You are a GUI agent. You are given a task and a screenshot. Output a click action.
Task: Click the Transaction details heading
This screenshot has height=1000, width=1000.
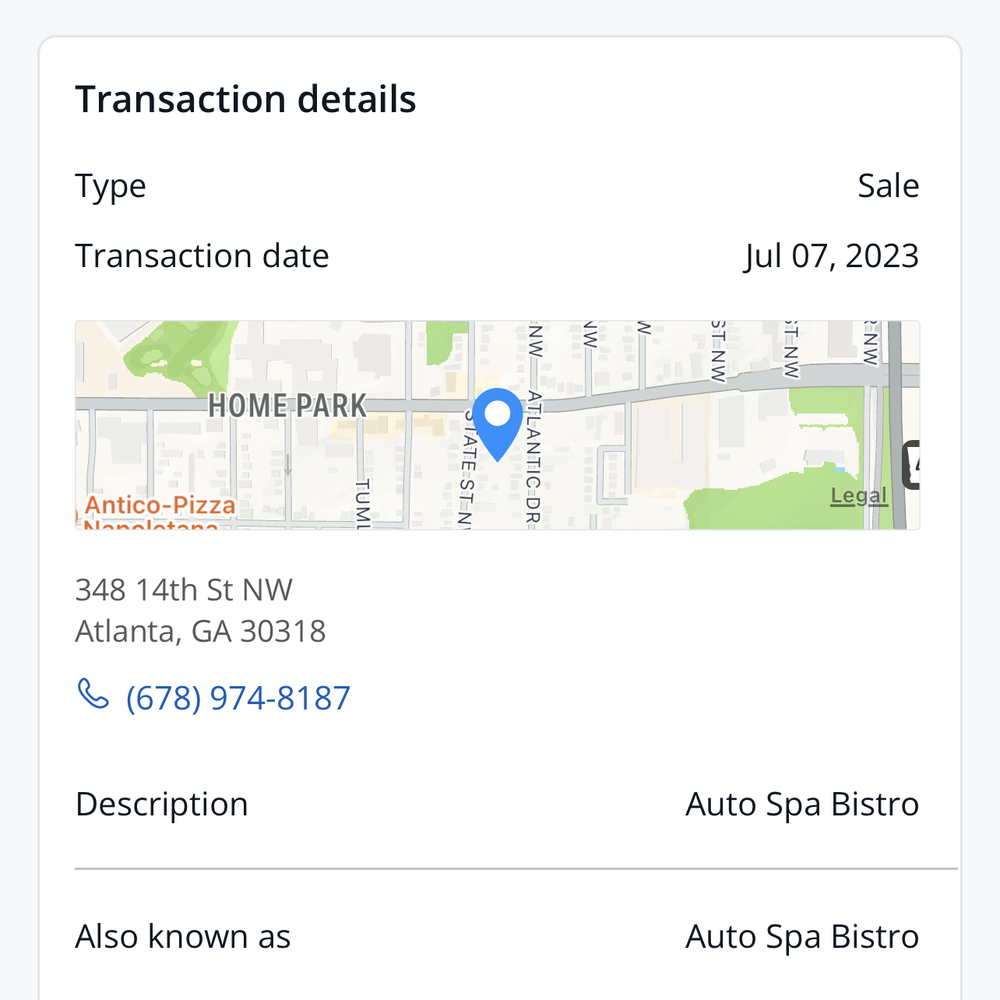[246, 99]
